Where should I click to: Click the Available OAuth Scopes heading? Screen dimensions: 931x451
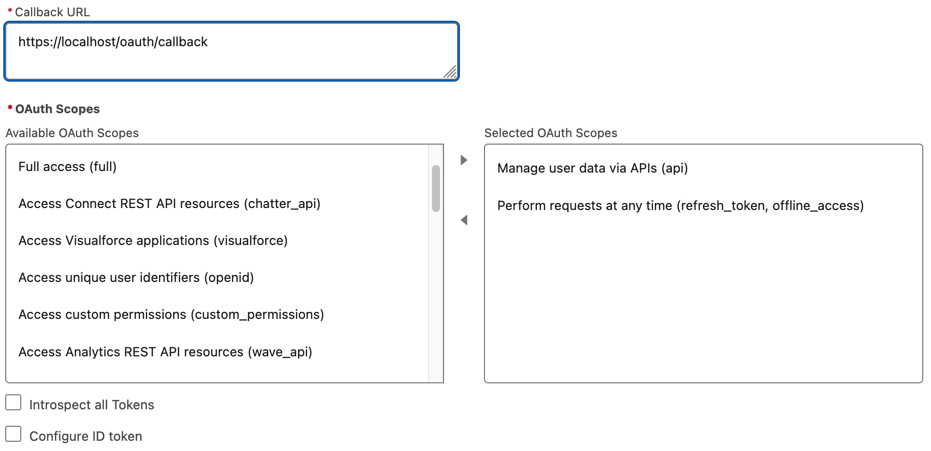pyautogui.click(x=72, y=133)
